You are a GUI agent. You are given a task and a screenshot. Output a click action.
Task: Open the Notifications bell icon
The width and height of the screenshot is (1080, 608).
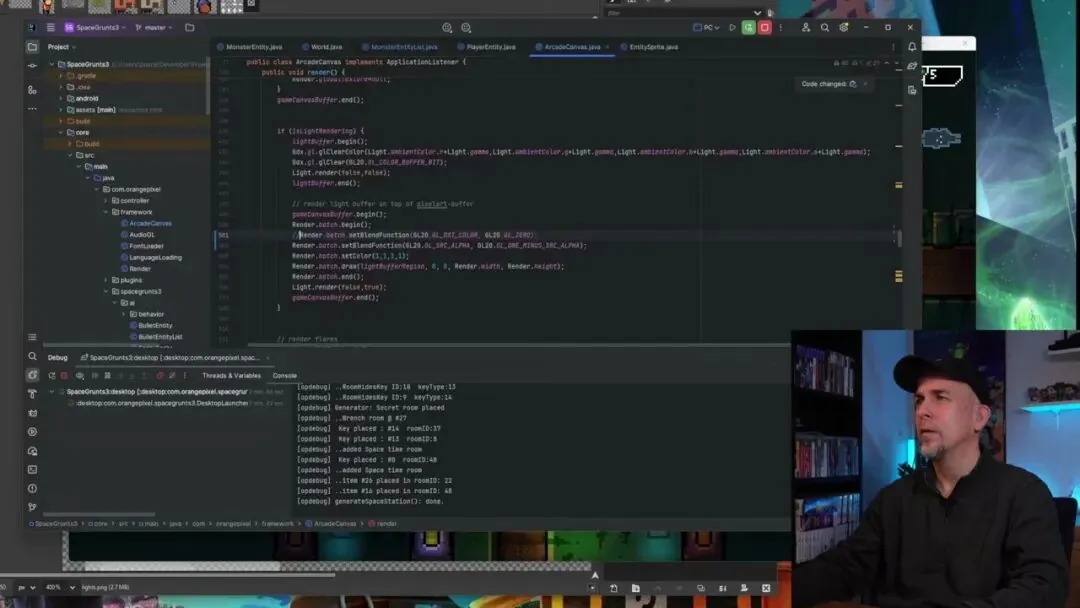click(x=912, y=47)
